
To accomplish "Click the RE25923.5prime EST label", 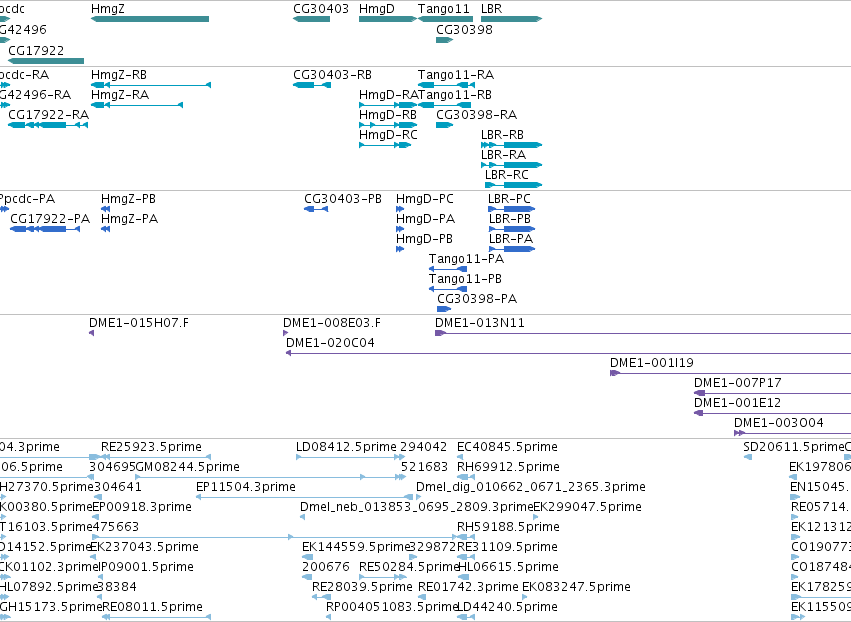I will 151,448.
